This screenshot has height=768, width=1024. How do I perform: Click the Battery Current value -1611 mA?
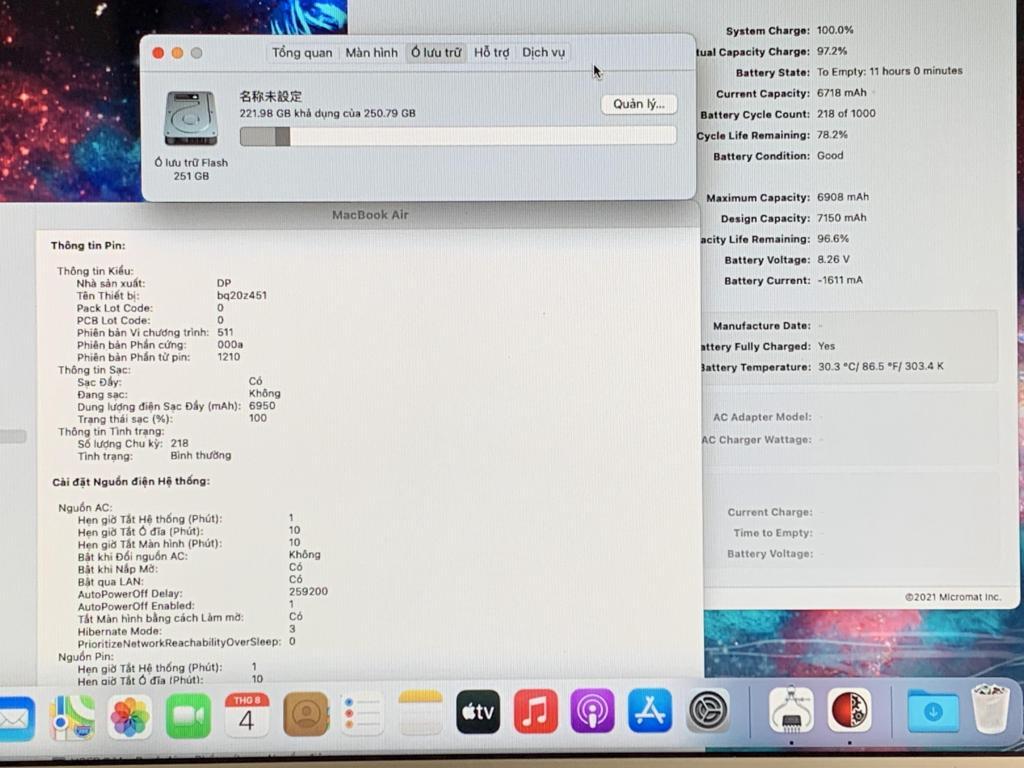point(840,280)
